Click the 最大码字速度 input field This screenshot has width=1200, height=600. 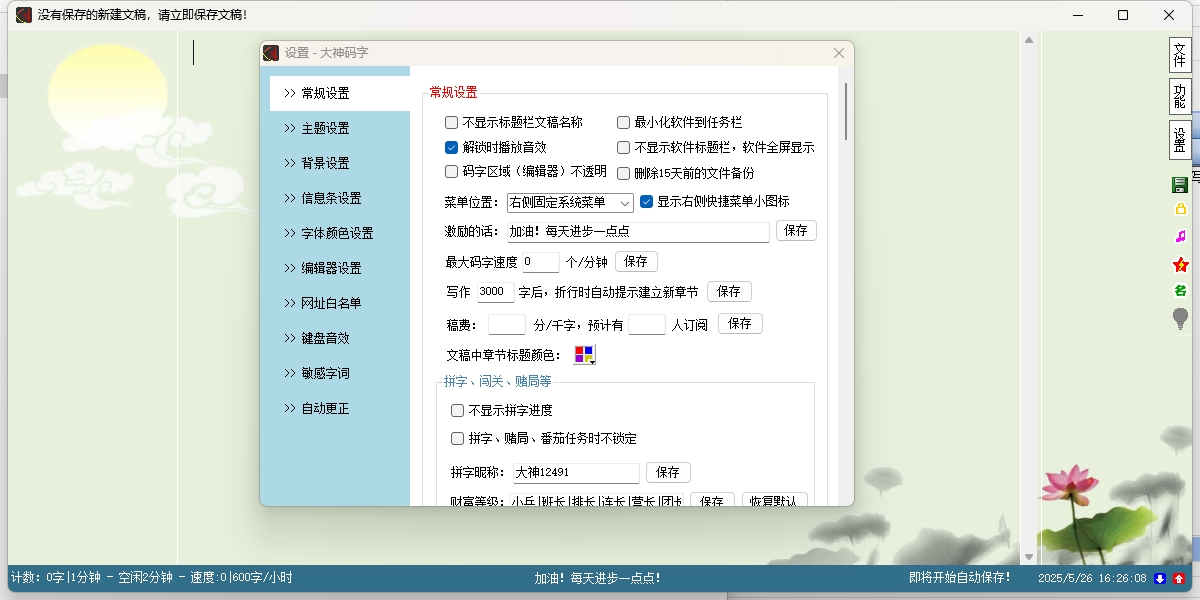(x=541, y=262)
